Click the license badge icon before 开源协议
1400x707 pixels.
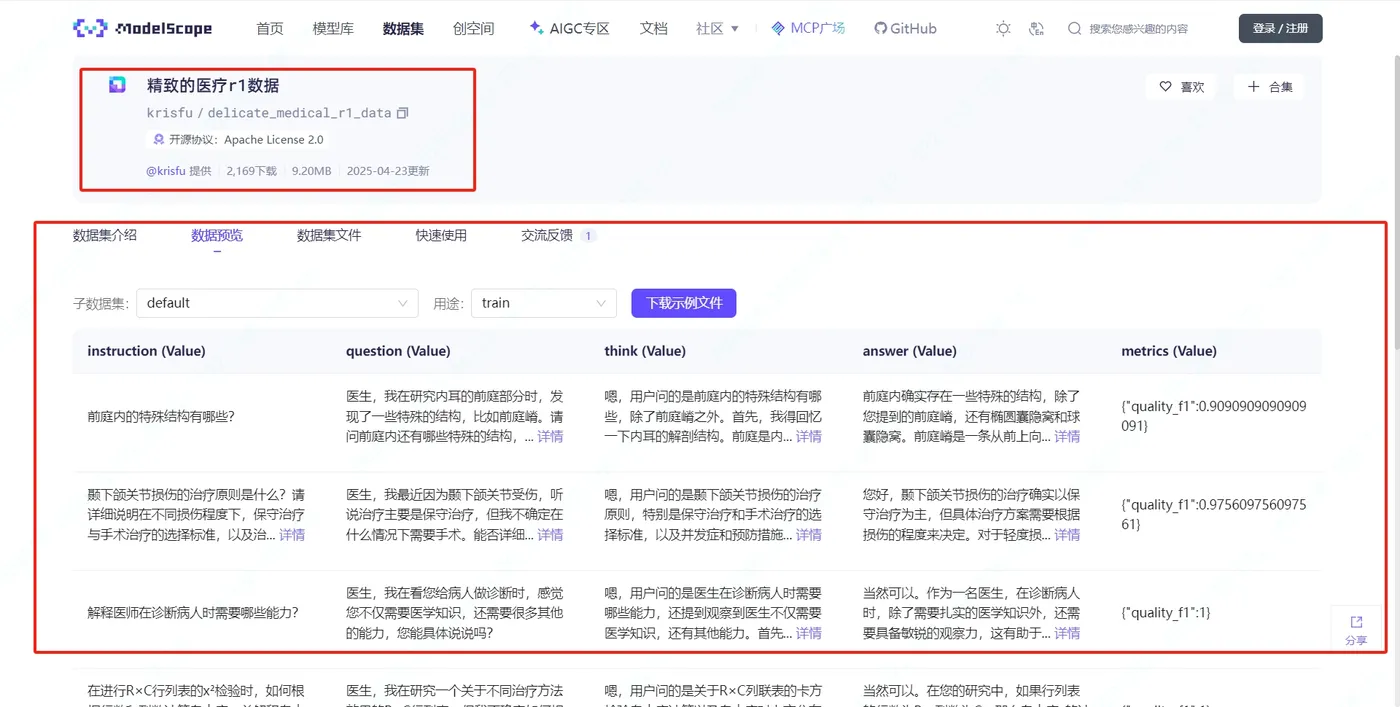158,140
